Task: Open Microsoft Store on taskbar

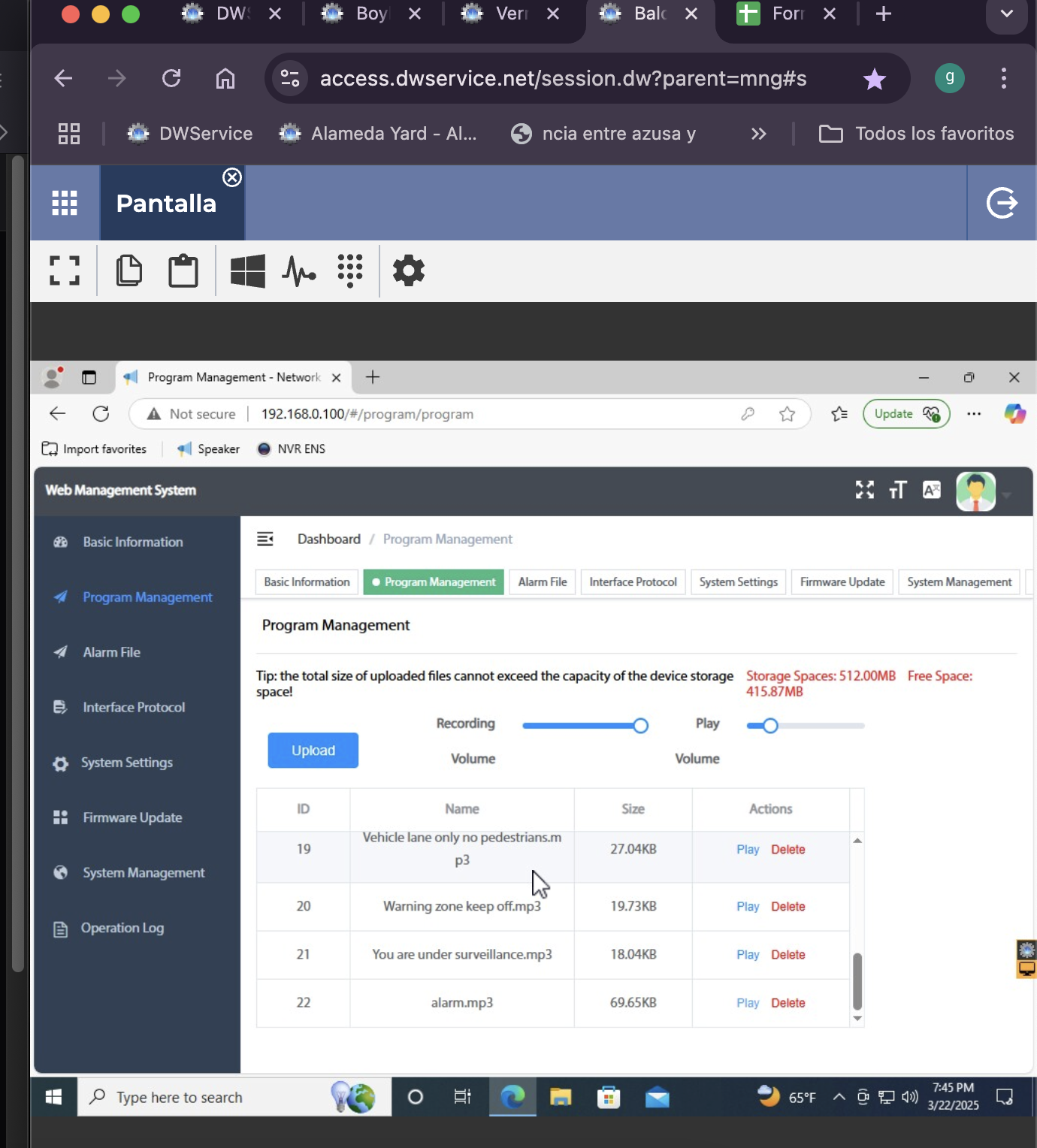Action: pyautogui.click(x=609, y=1098)
